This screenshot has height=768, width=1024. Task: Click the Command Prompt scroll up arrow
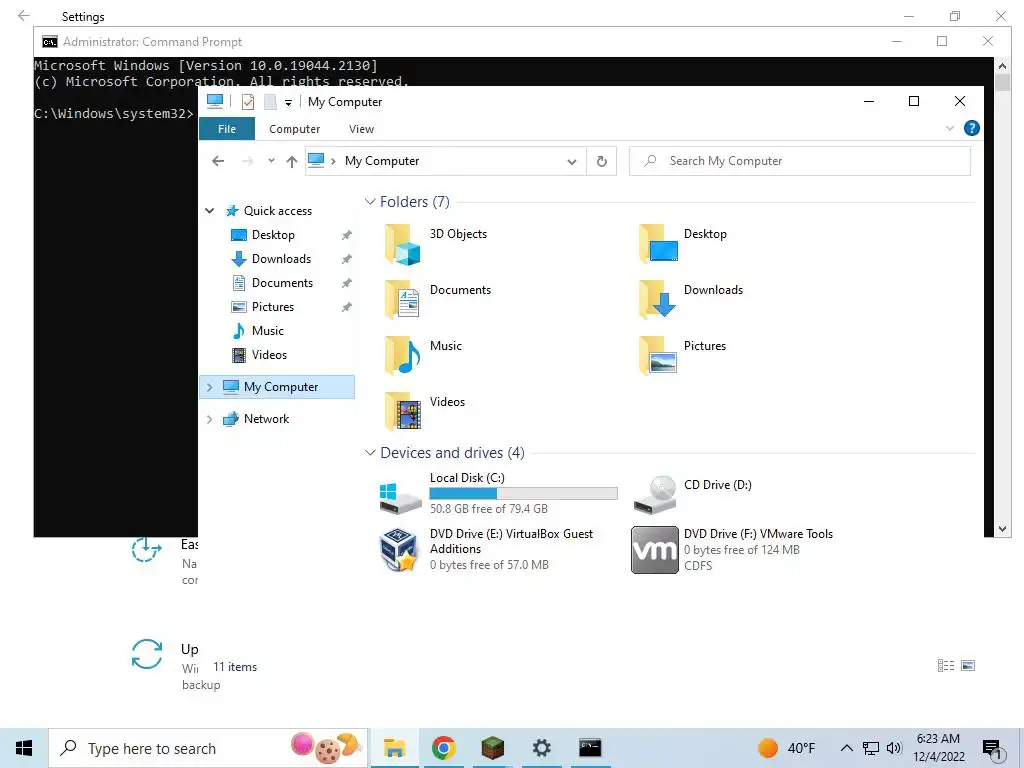pyautogui.click(x=1002, y=65)
